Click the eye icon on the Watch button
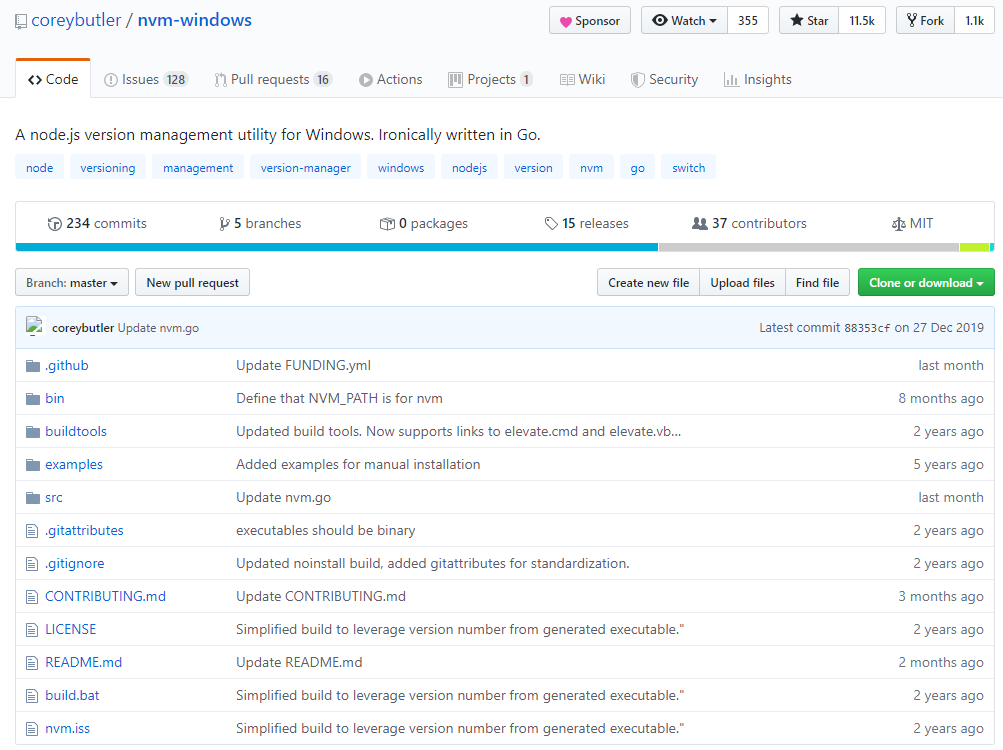The height and width of the screenshot is (750, 1003). [x=659, y=20]
